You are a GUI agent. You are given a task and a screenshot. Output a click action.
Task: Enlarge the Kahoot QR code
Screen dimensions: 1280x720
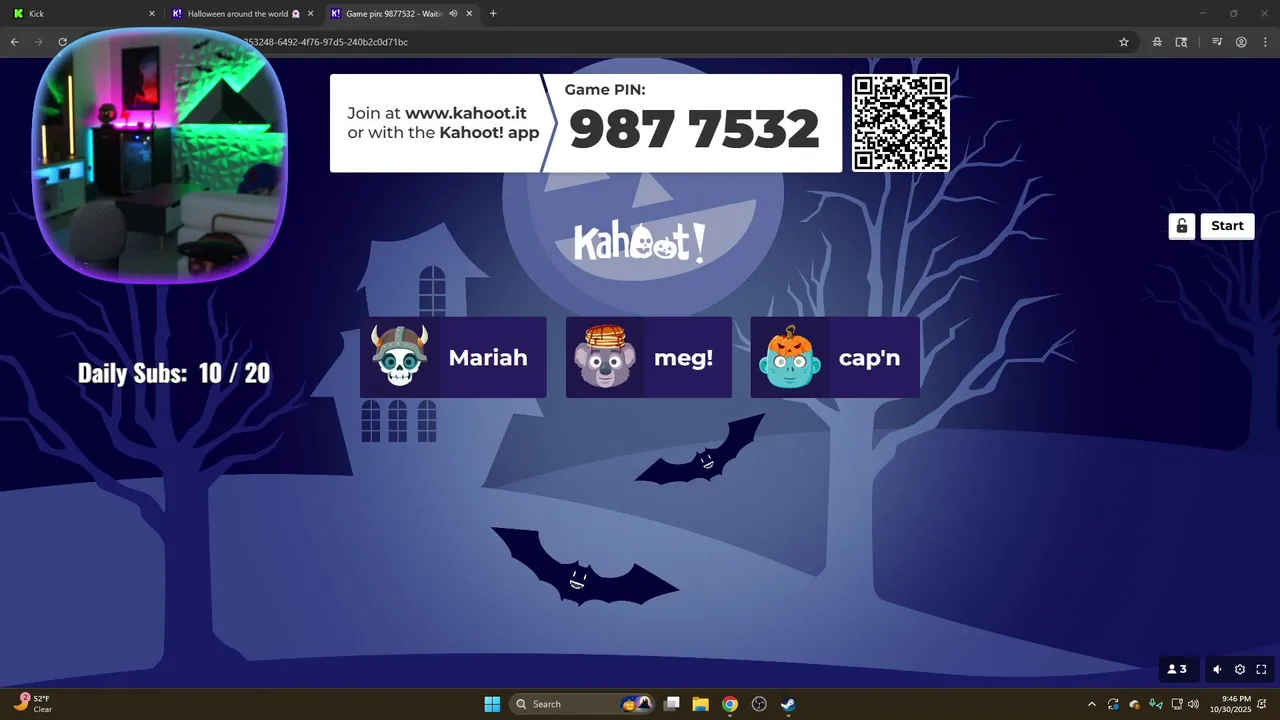[900, 123]
